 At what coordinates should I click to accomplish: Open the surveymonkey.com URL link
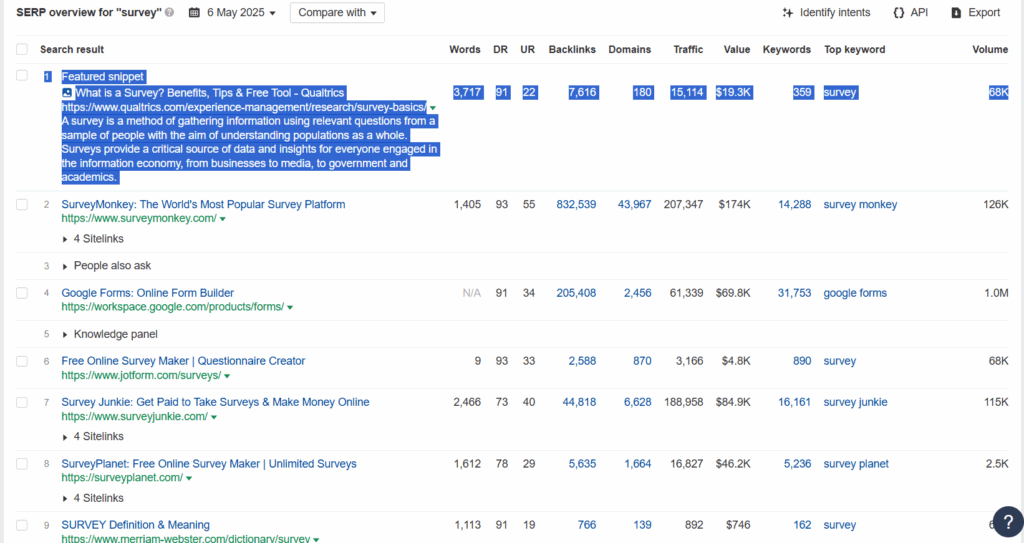[138, 218]
